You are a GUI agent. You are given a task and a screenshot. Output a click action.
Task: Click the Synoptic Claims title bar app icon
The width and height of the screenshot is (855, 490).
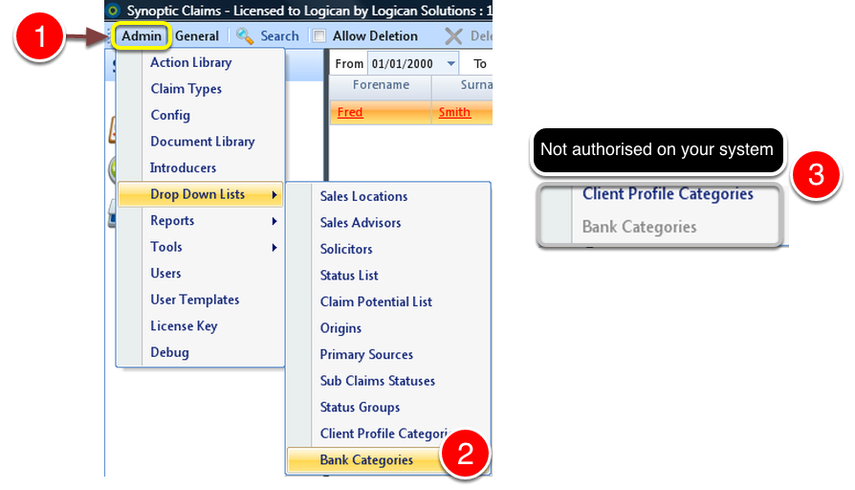click(113, 10)
